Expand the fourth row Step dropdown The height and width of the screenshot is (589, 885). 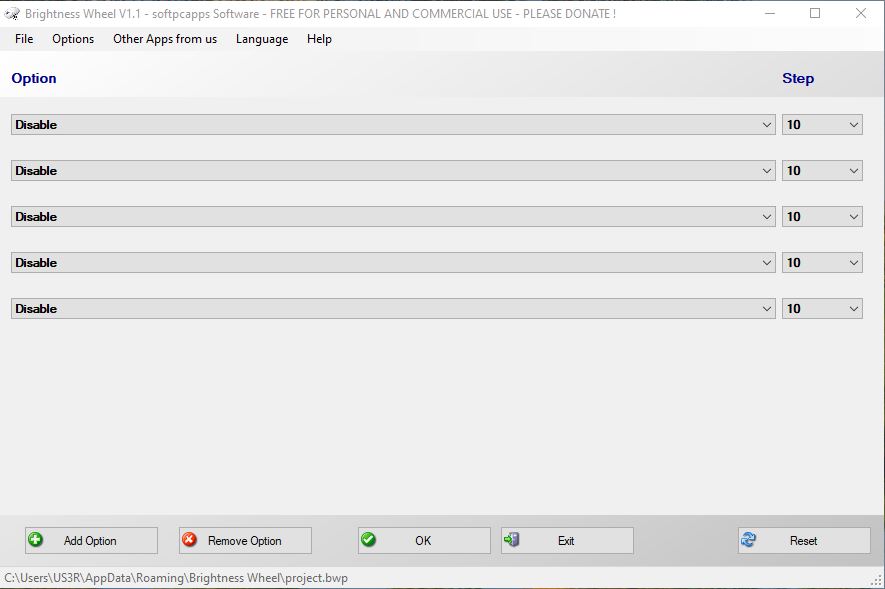[854, 263]
